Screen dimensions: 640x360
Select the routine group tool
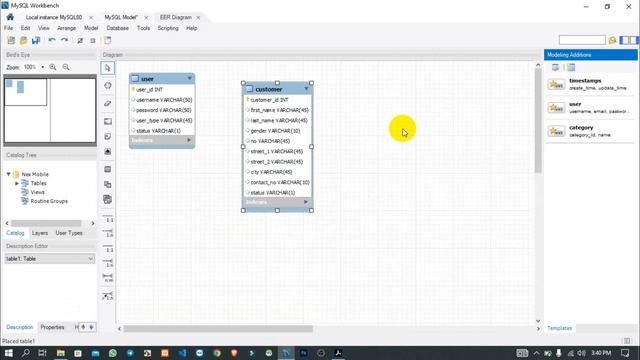tap(108, 200)
